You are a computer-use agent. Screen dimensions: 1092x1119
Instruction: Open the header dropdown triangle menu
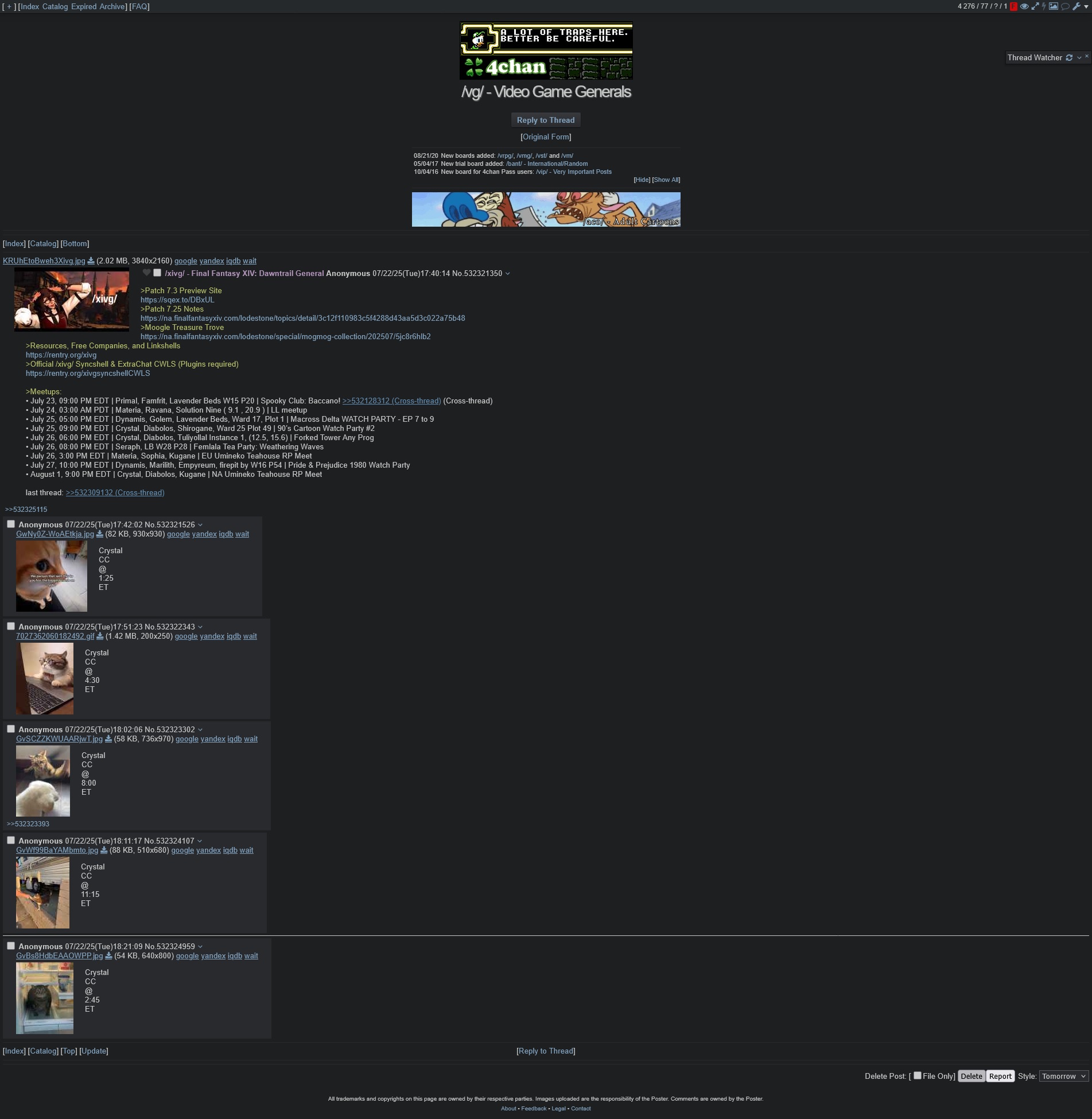(1086, 6)
